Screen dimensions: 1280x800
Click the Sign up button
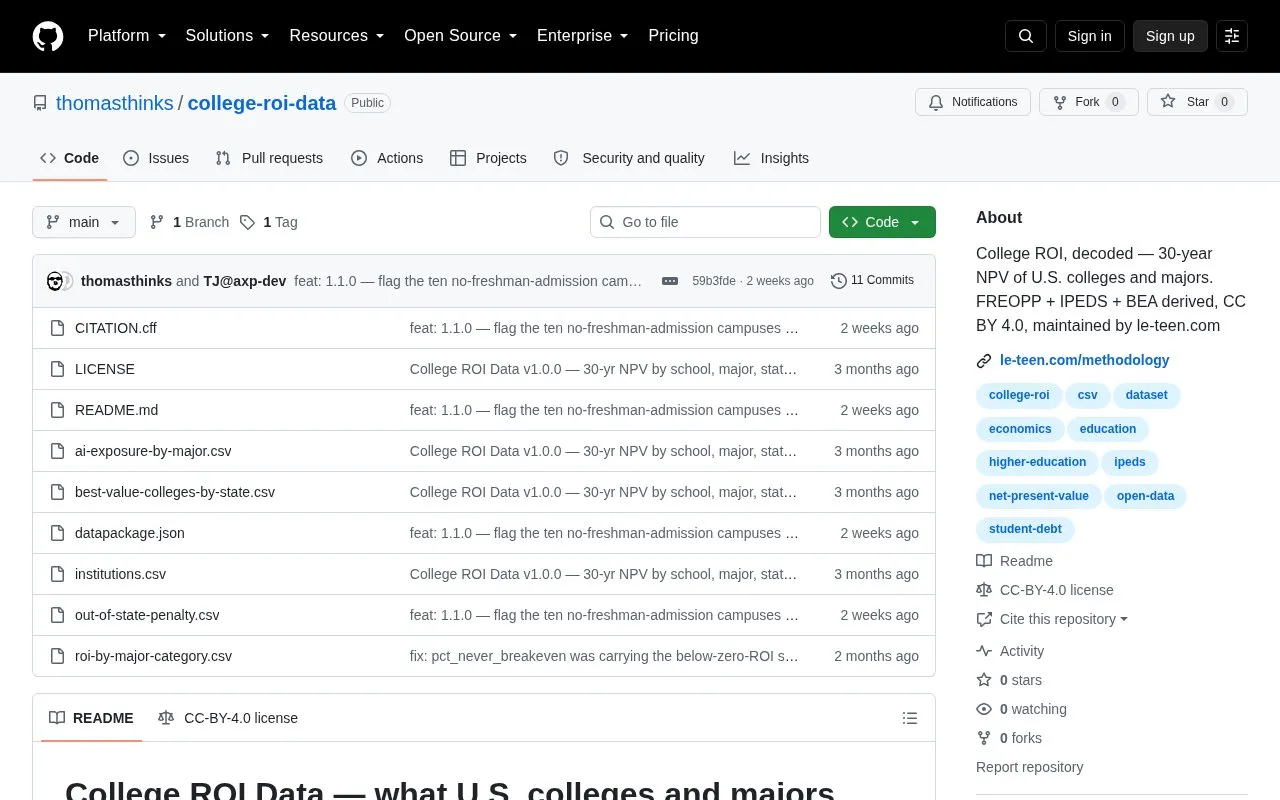click(1170, 36)
